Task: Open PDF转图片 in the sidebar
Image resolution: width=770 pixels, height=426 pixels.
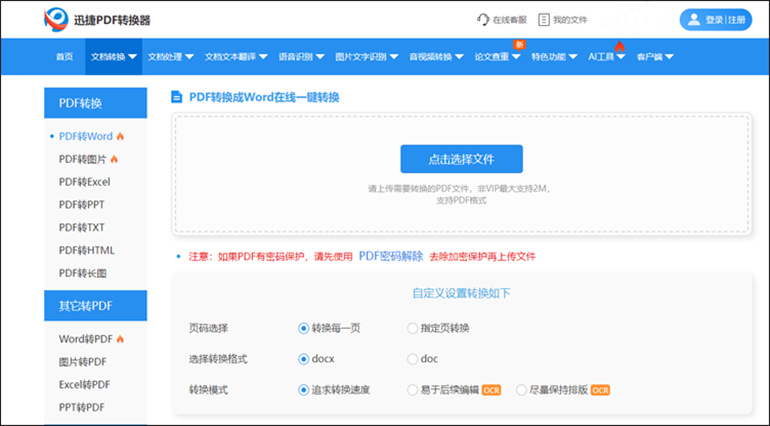Action: click(x=82, y=159)
